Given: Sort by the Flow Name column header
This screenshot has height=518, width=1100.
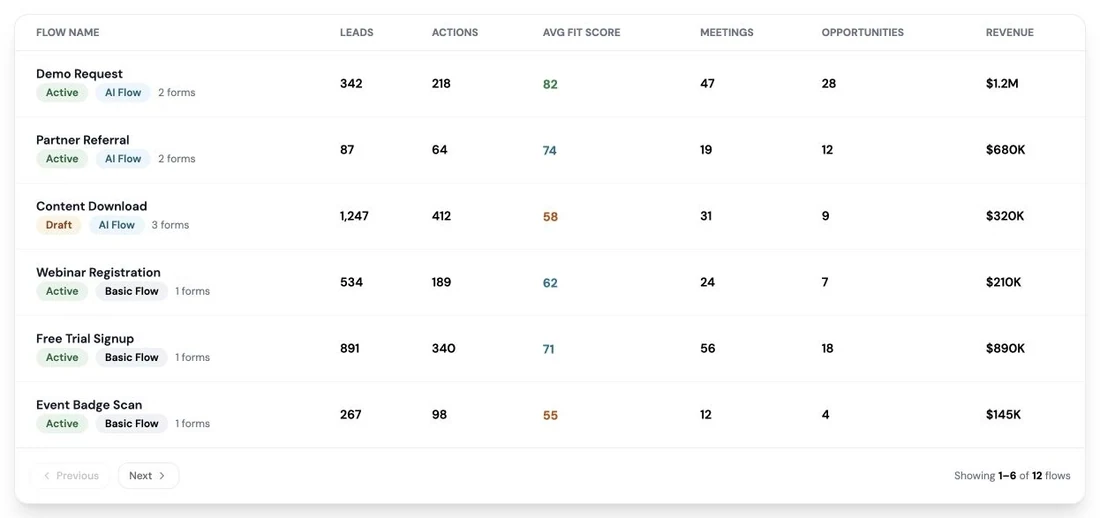Looking at the screenshot, I should click(x=67, y=32).
